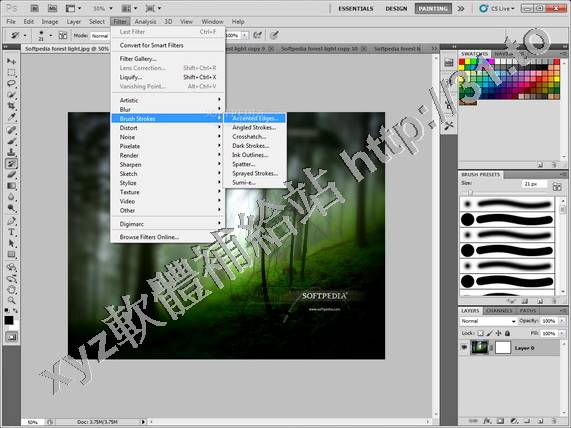This screenshot has width=571, height=428.
Task: Pick the red swatch in Swatches panel
Action: (x=462, y=62)
